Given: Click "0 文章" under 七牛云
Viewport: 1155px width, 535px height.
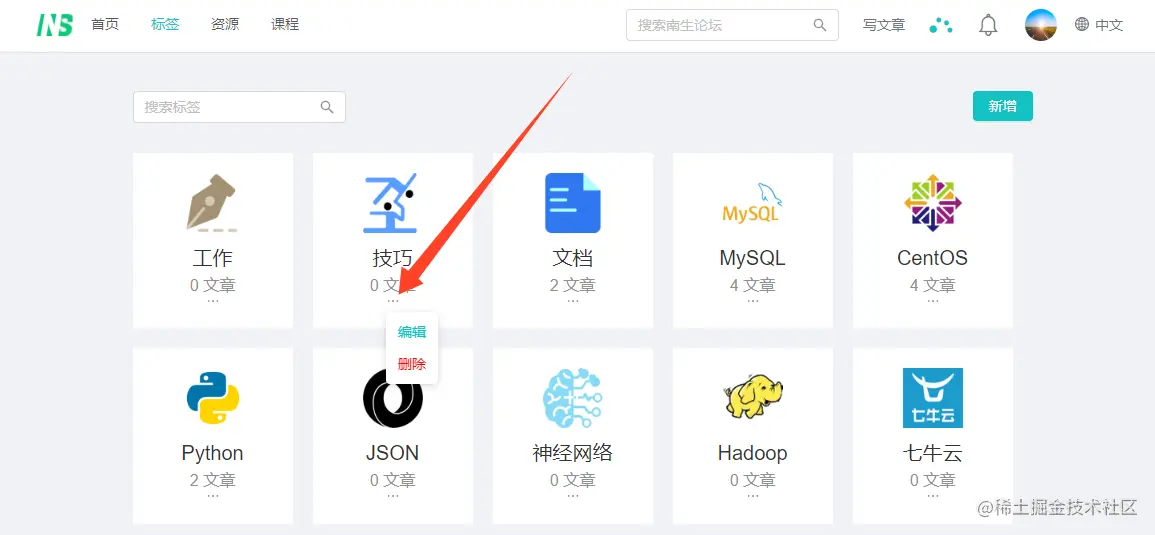Looking at the screenshot, I should point(933,480).
